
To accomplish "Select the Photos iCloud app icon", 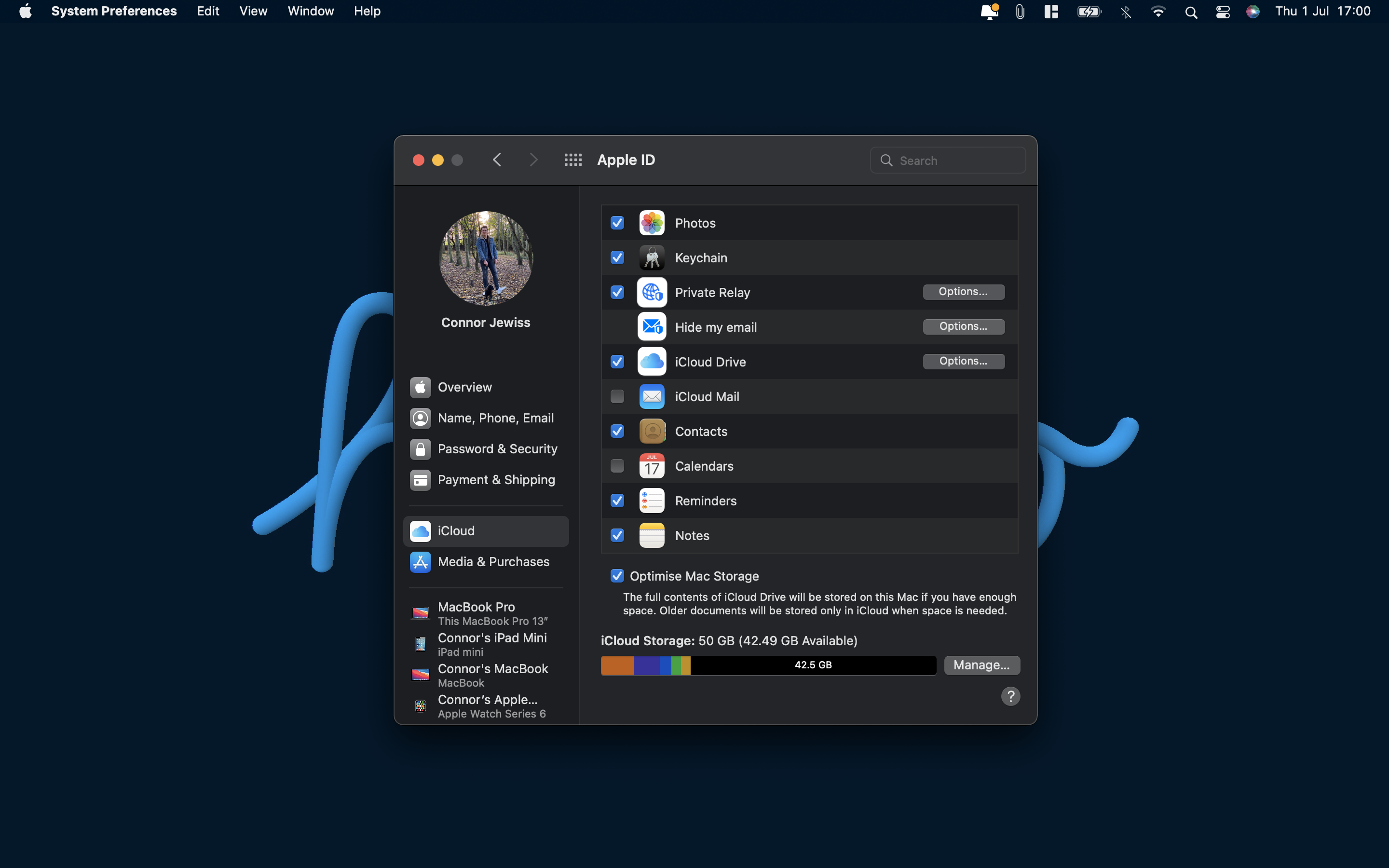I will pyautogui.click(x=652, y=223).
